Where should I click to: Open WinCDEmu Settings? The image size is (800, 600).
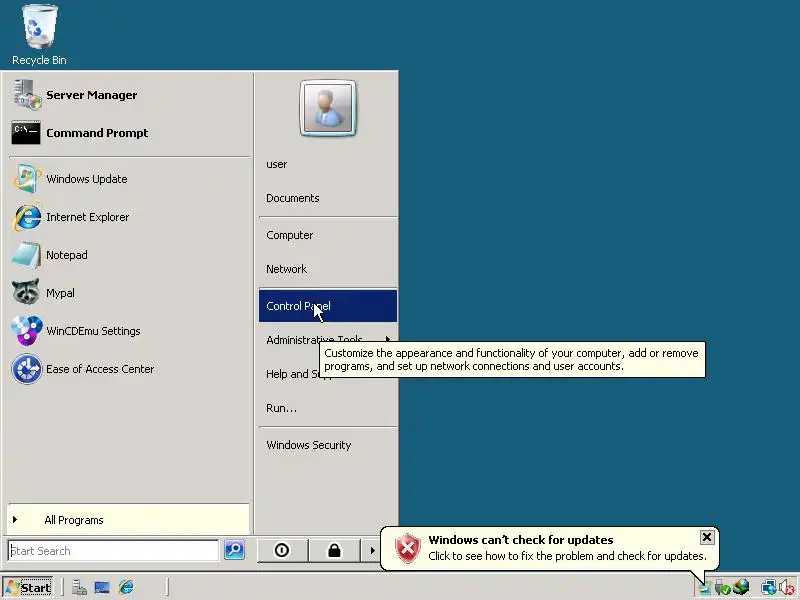128,331
